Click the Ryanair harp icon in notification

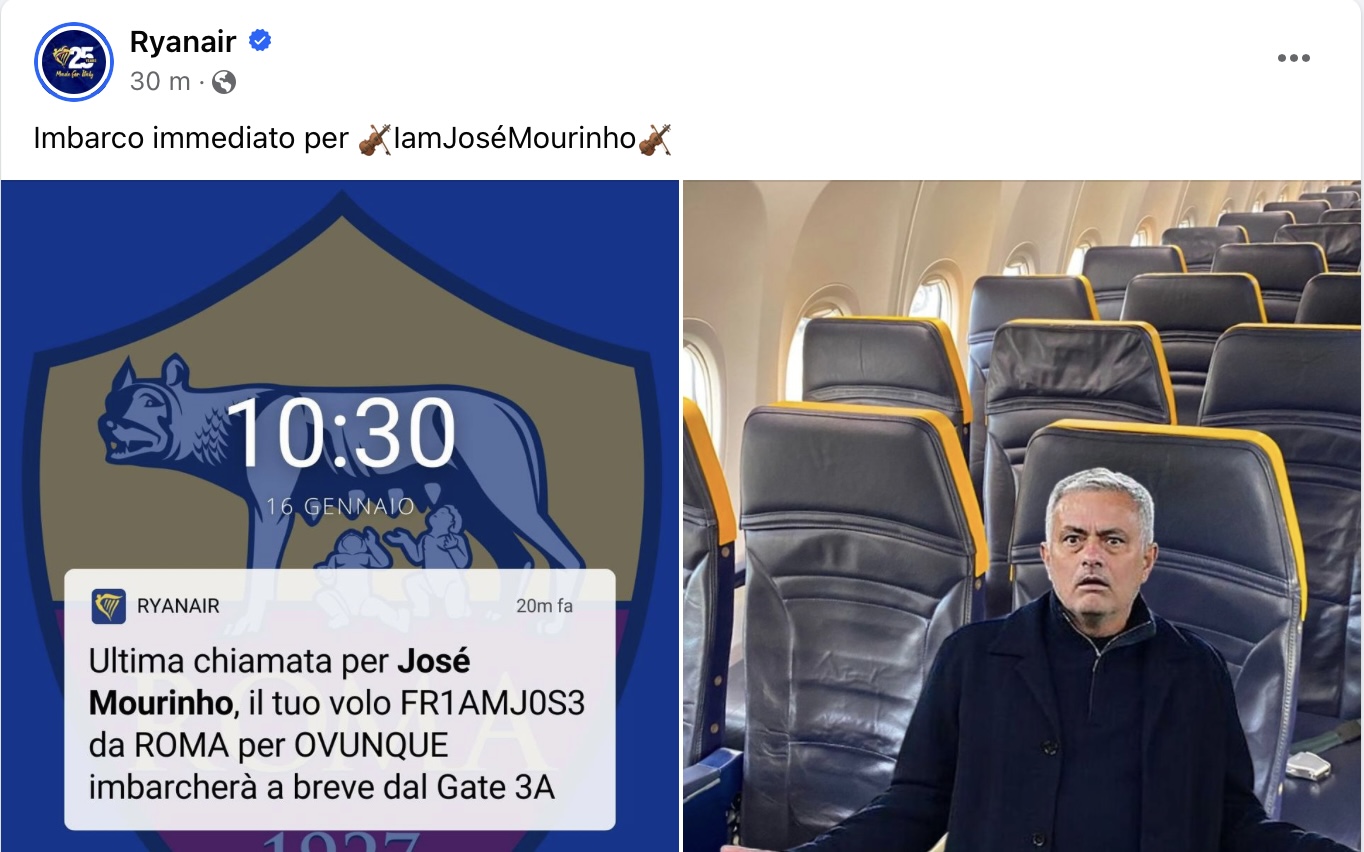point(109,606)
